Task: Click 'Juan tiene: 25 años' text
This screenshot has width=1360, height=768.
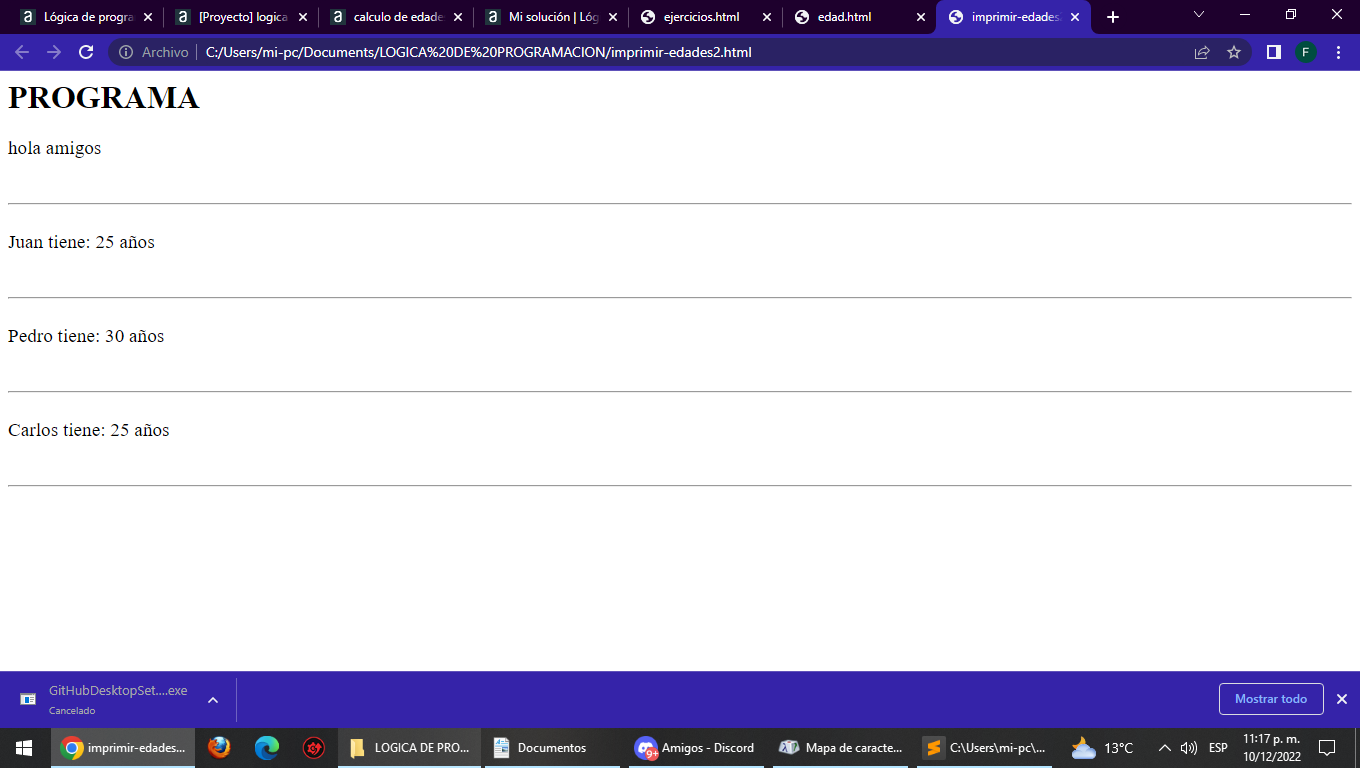Action: tap(81, 242)
